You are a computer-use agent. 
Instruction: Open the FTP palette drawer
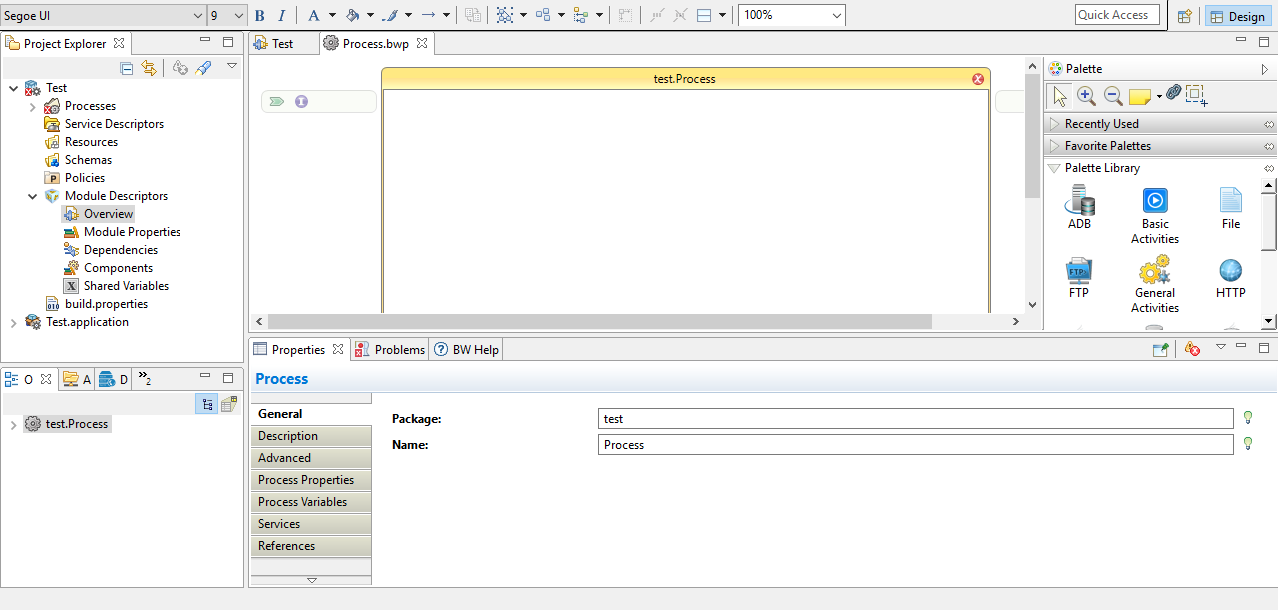1079,278
